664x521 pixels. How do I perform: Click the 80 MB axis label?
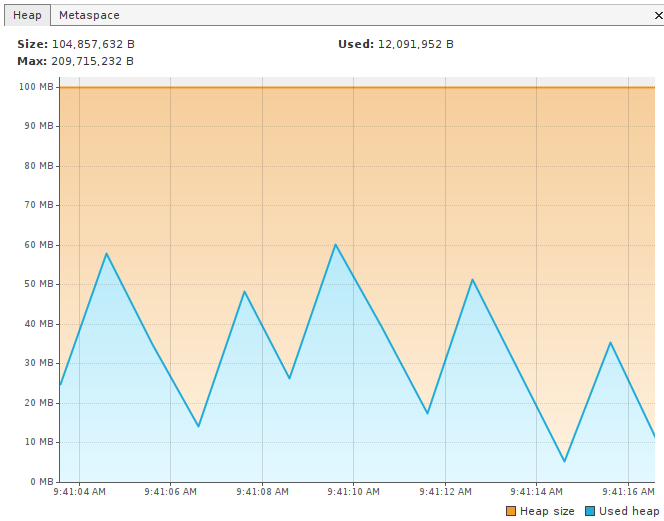pos(39,166)
